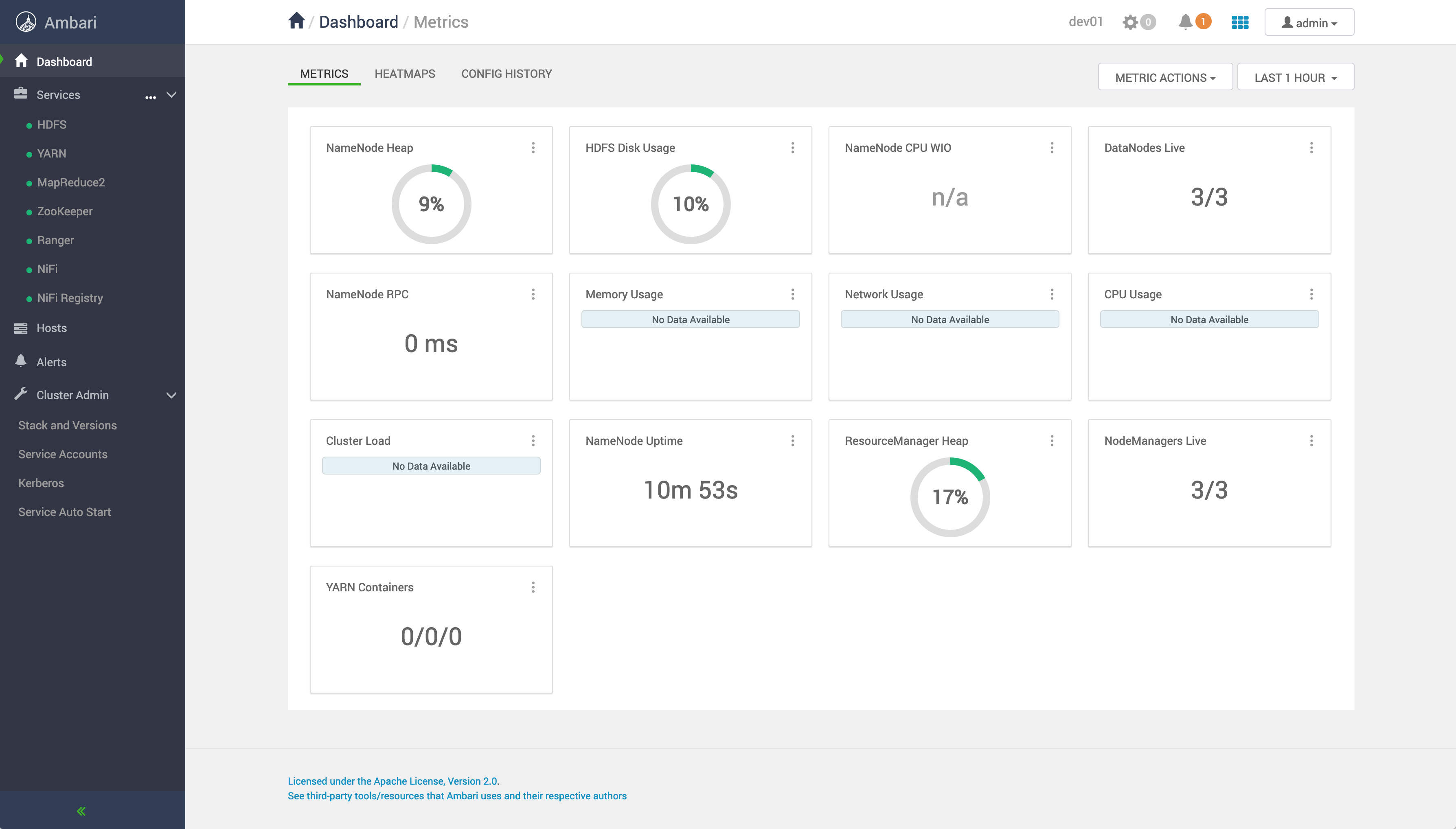
Task: Open background operations gear icon
Action: point(1130,22)
